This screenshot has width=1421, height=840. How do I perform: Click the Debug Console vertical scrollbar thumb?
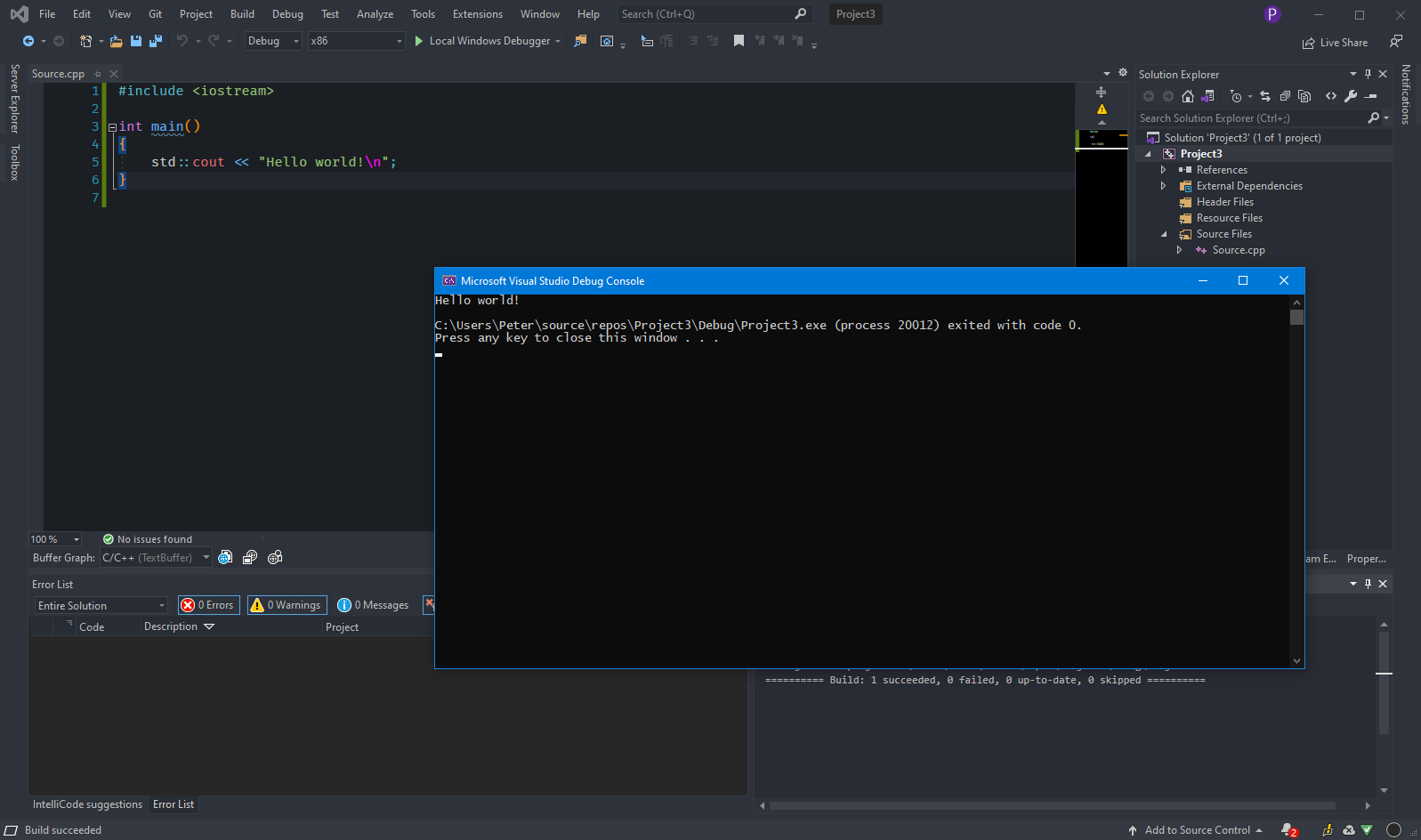tap(1296, 318)
